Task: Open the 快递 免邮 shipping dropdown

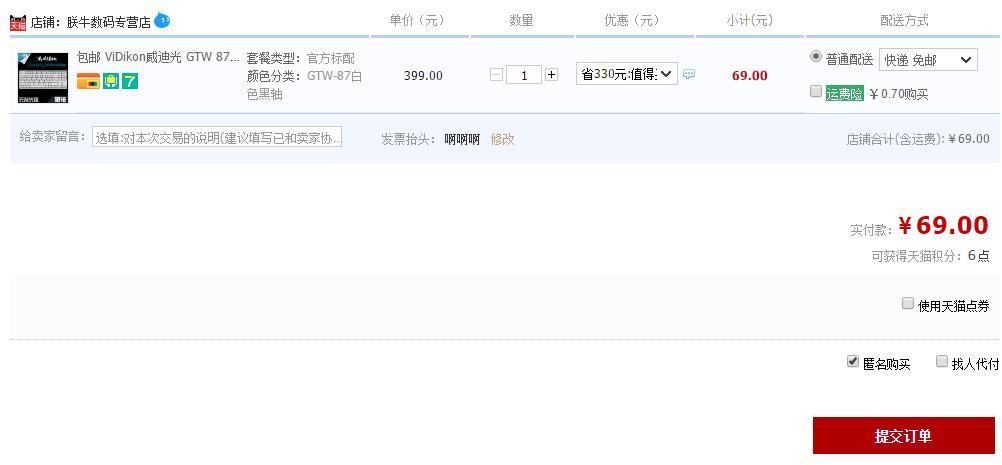Action: (929, 60)
